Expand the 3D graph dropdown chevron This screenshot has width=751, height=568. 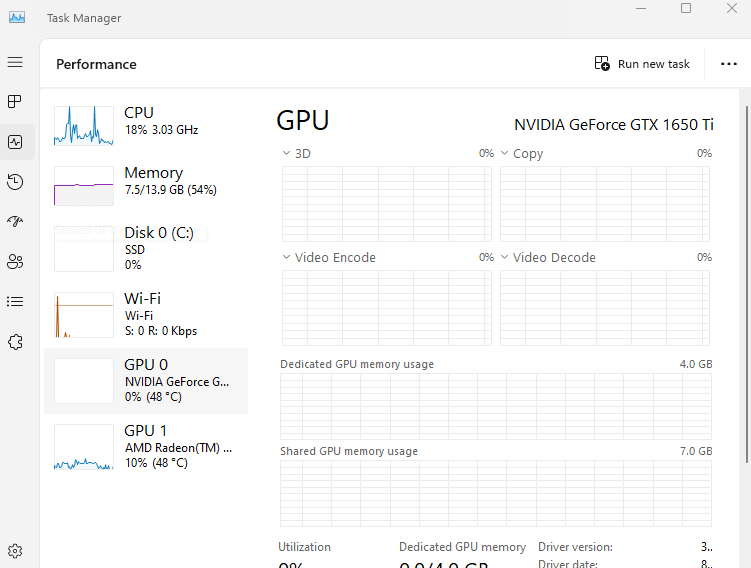click(287, 154)
